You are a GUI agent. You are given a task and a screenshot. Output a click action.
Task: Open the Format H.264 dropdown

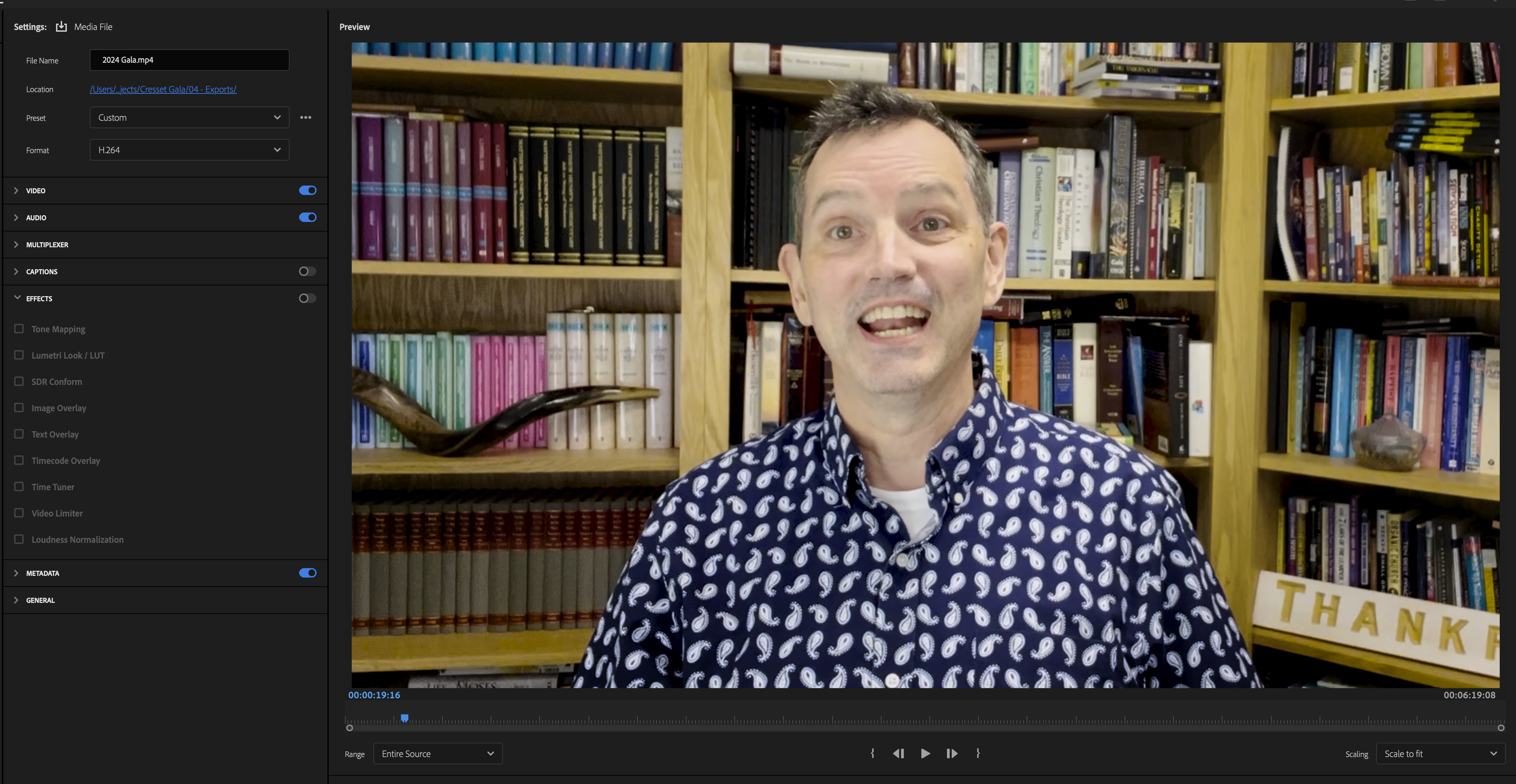click(x=189, y=150)
